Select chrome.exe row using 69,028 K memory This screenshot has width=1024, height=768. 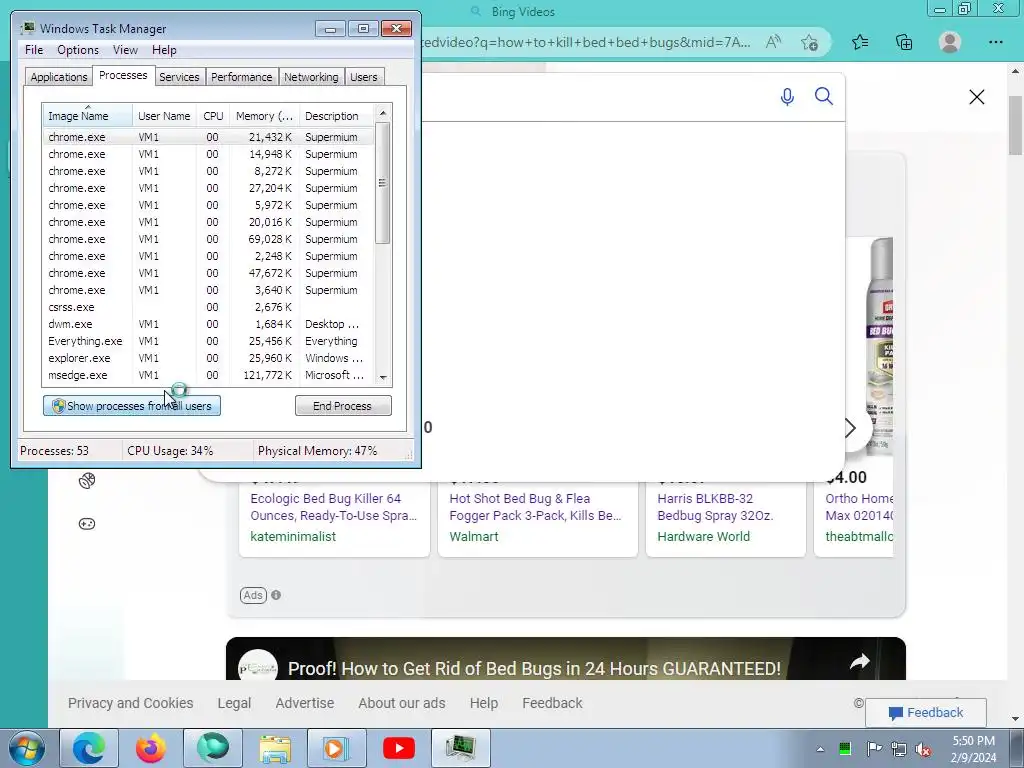[x=209, y=239]
